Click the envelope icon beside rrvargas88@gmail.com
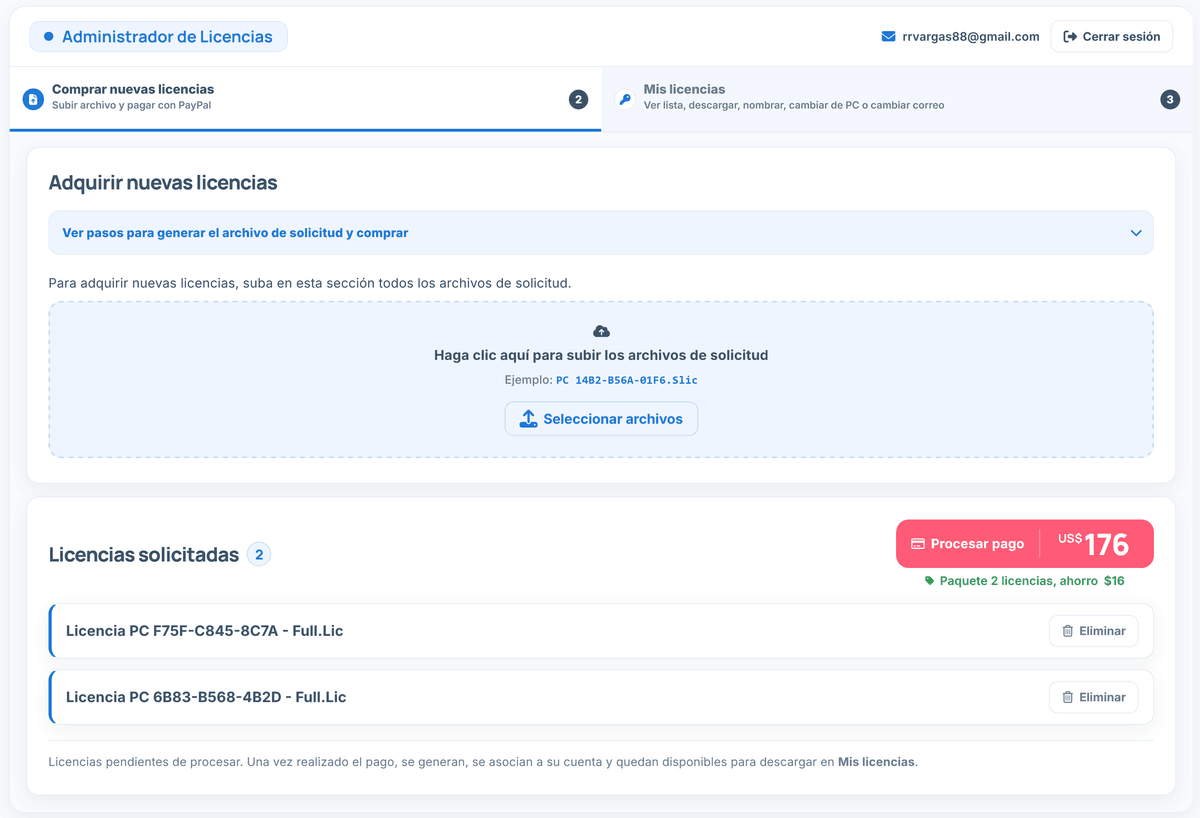This screenshot has width=1200, height=818. [888, 37]
